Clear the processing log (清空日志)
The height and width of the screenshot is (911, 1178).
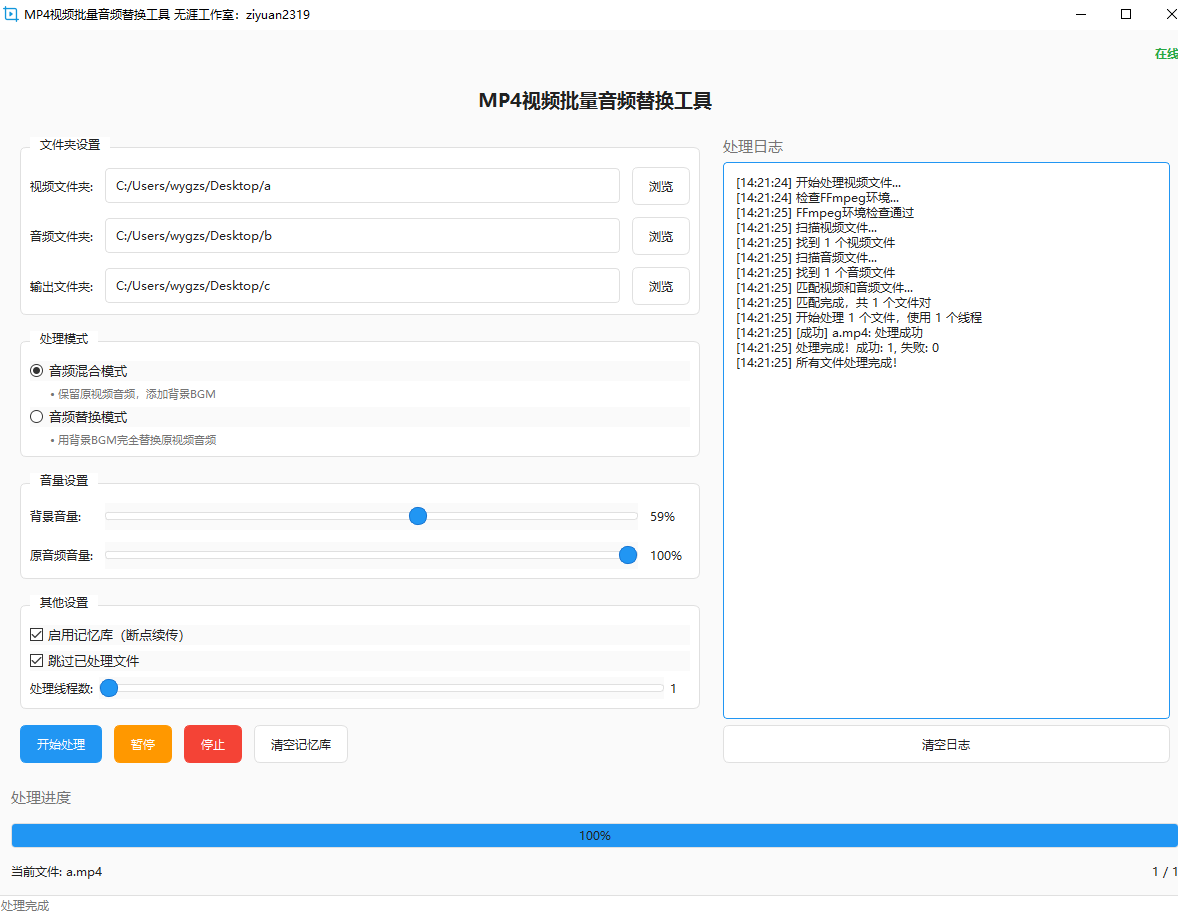click(945, 744)
